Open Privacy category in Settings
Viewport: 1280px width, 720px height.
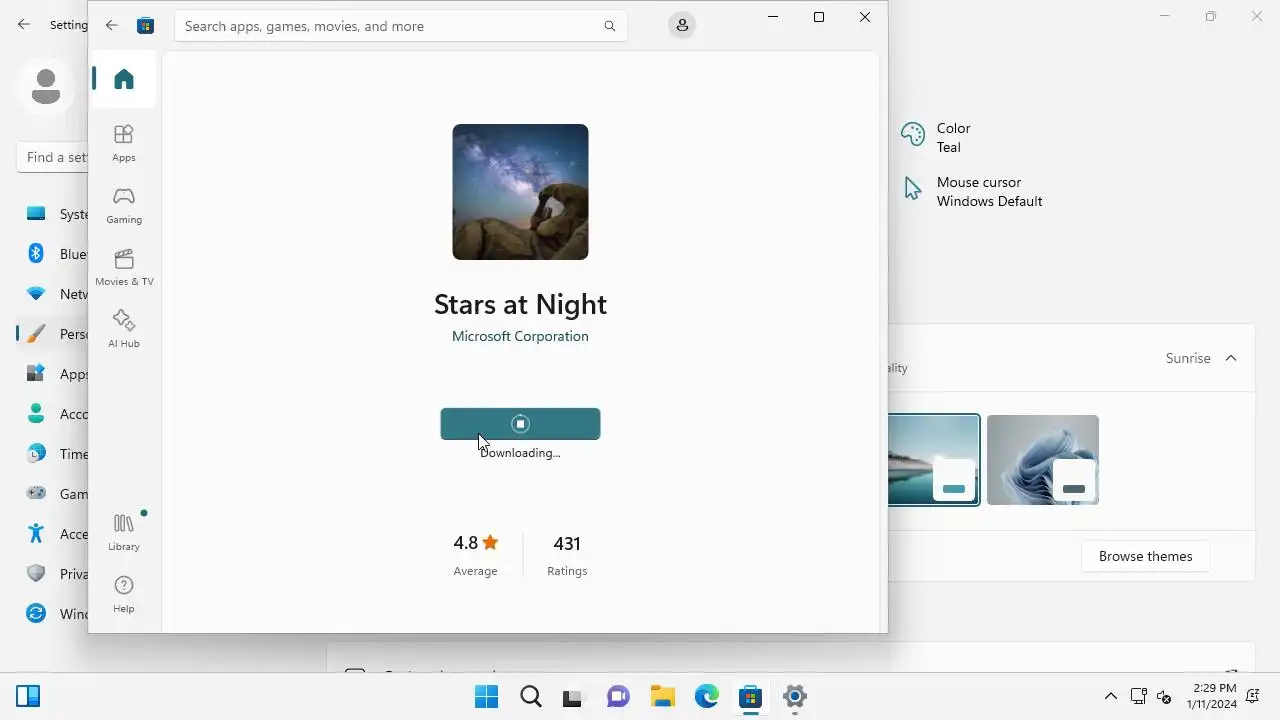(52, 574)
